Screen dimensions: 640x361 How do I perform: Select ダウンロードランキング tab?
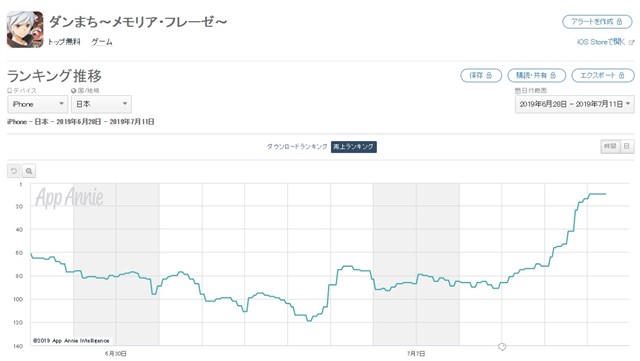[x=297, y=147]
